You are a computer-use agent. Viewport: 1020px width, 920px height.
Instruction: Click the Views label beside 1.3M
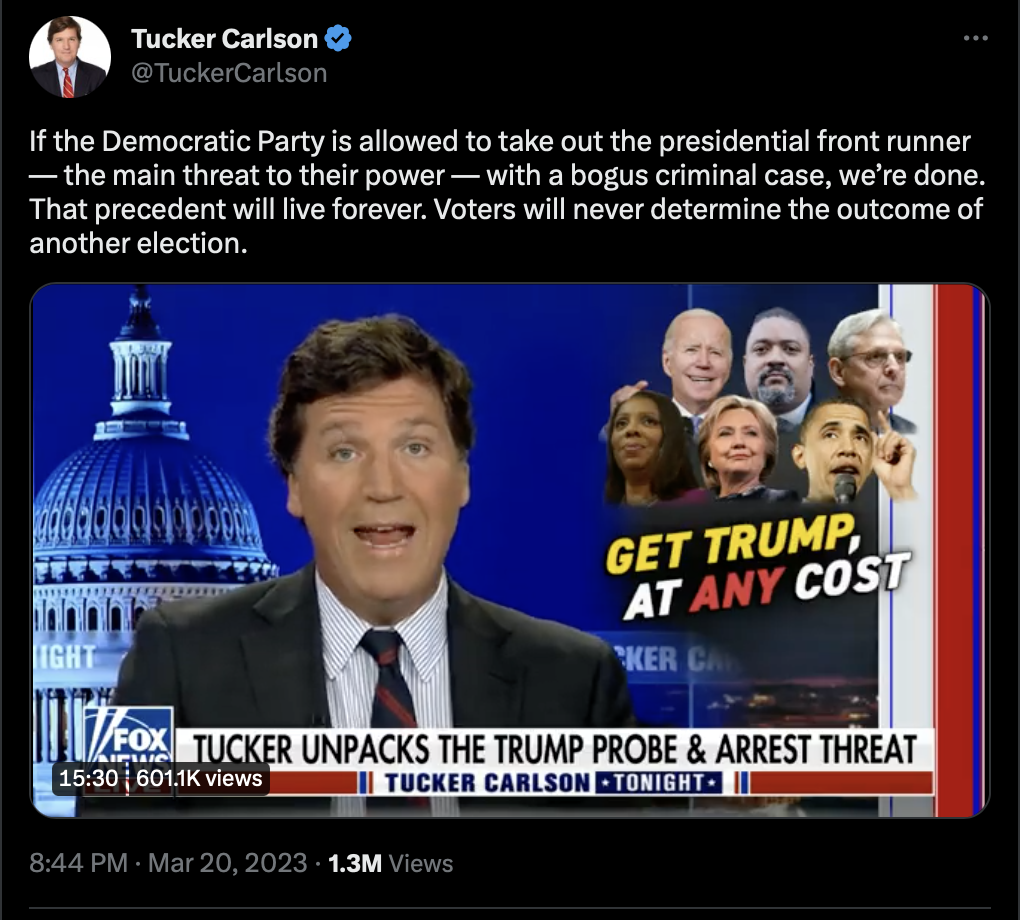pos(421,863)
